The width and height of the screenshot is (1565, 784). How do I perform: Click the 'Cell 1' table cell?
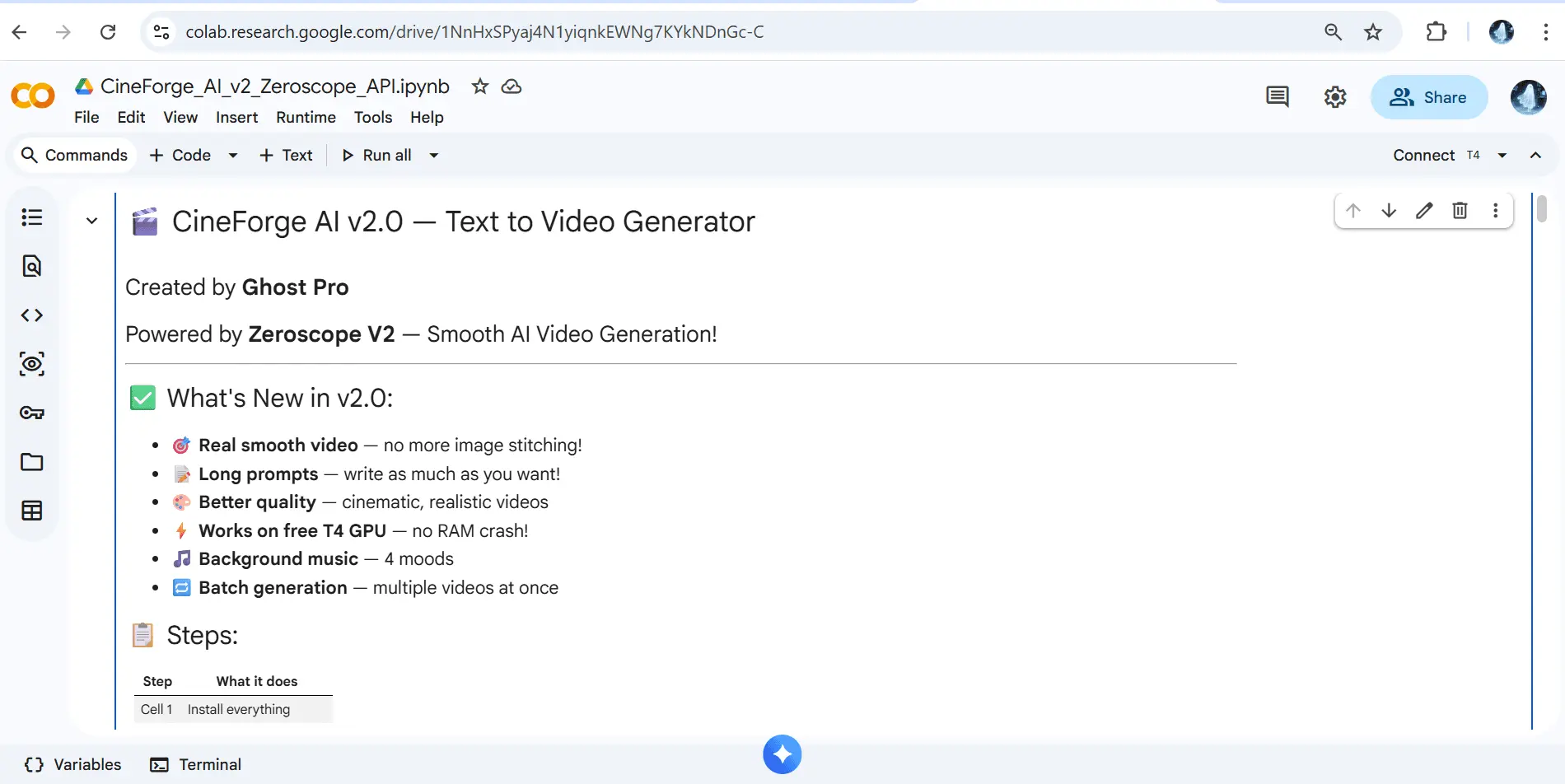156,710
